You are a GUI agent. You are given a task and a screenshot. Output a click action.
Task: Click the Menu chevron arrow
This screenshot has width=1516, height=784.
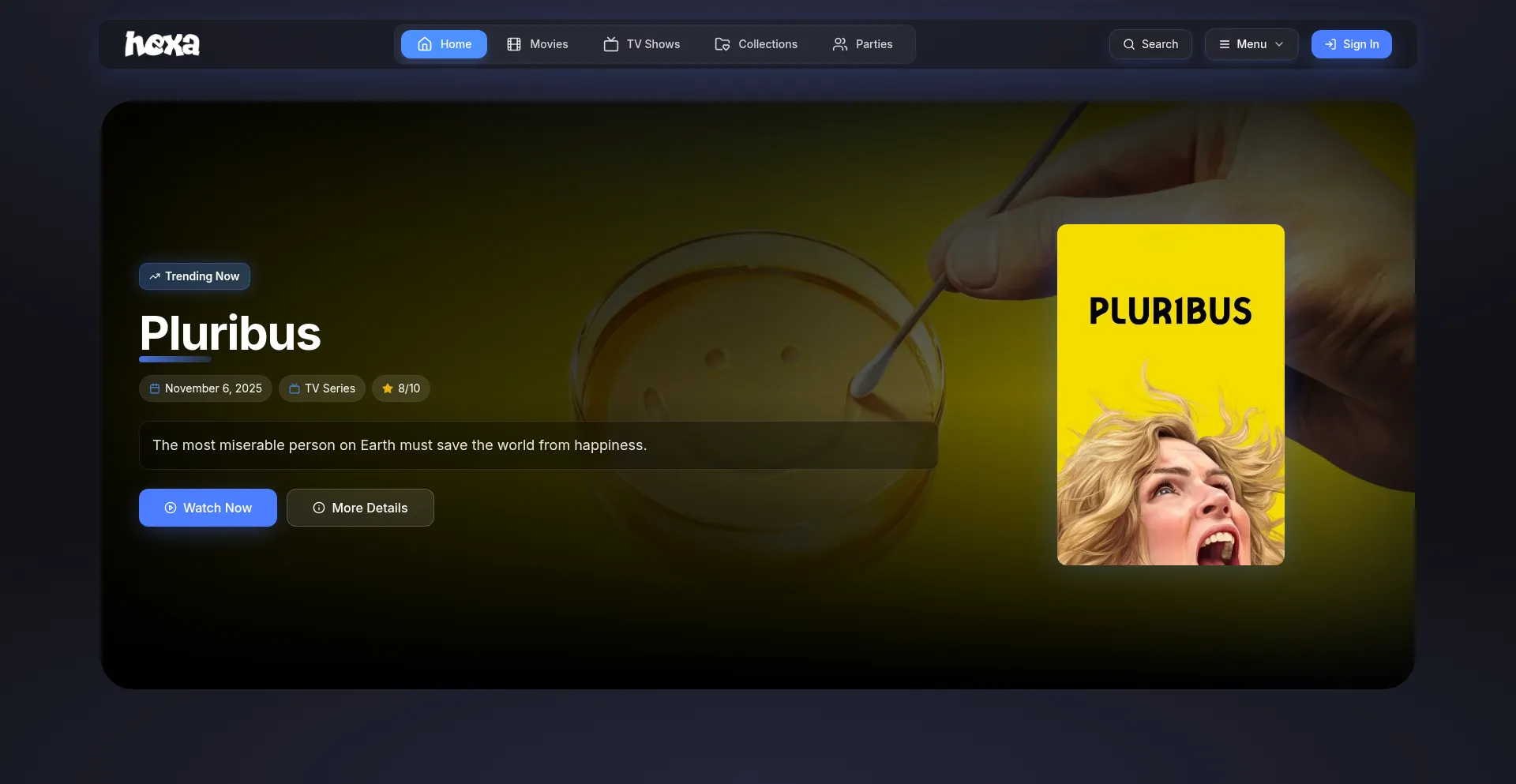[x=1279, y=44]
